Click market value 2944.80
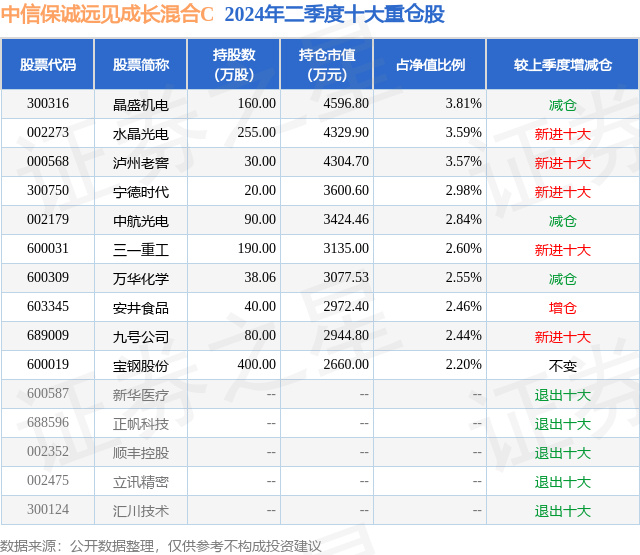This screenshot has height=555, width=640. tap(346, 335)
